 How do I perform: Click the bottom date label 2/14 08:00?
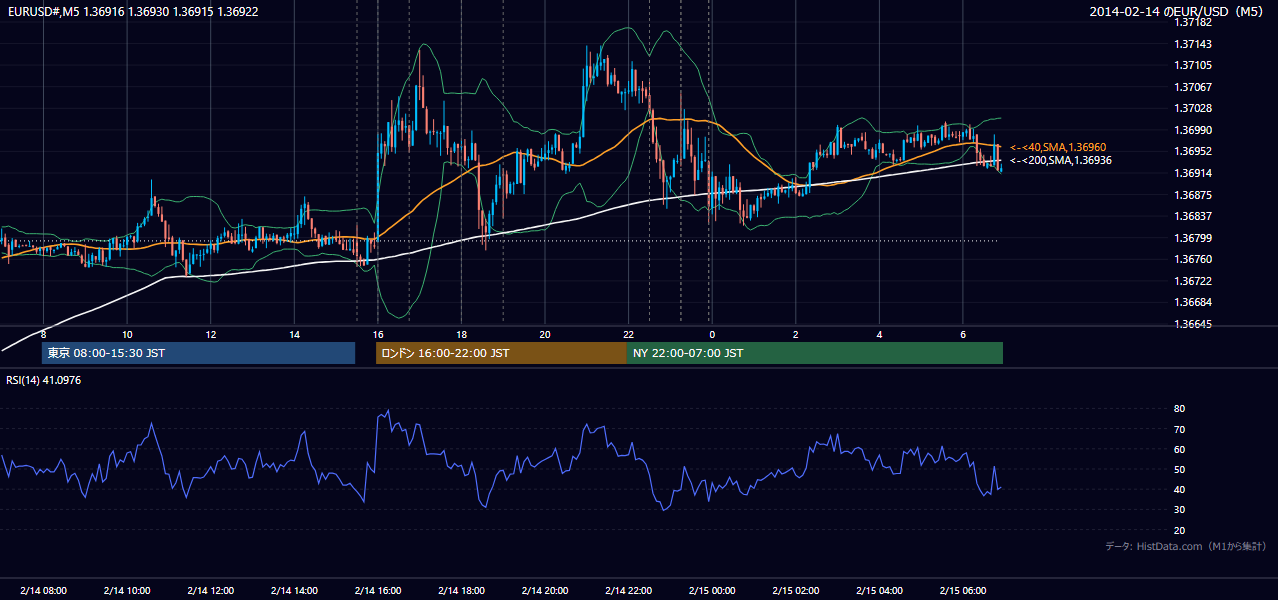tap(43, 591)
